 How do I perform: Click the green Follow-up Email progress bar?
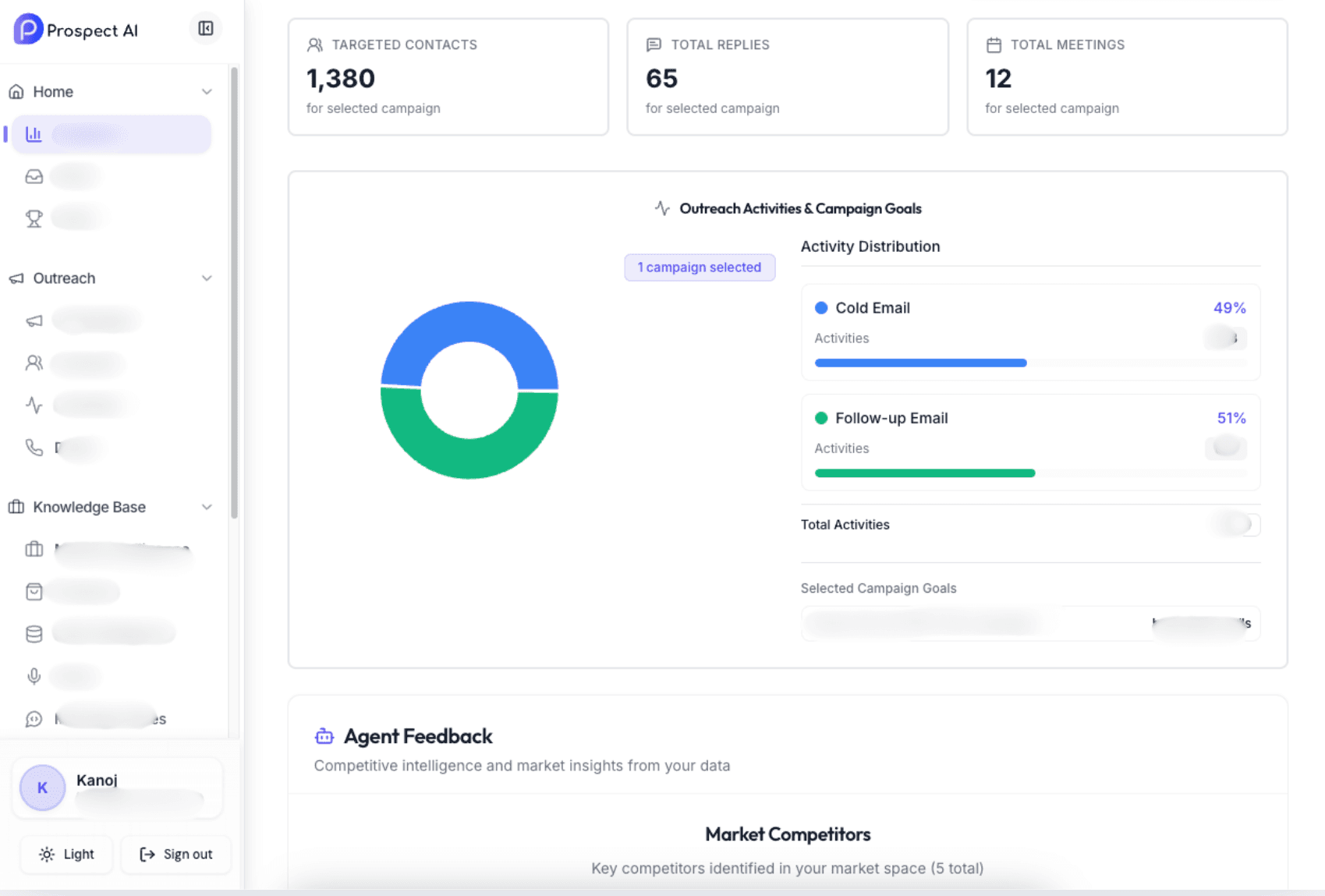tap(923, 473)
